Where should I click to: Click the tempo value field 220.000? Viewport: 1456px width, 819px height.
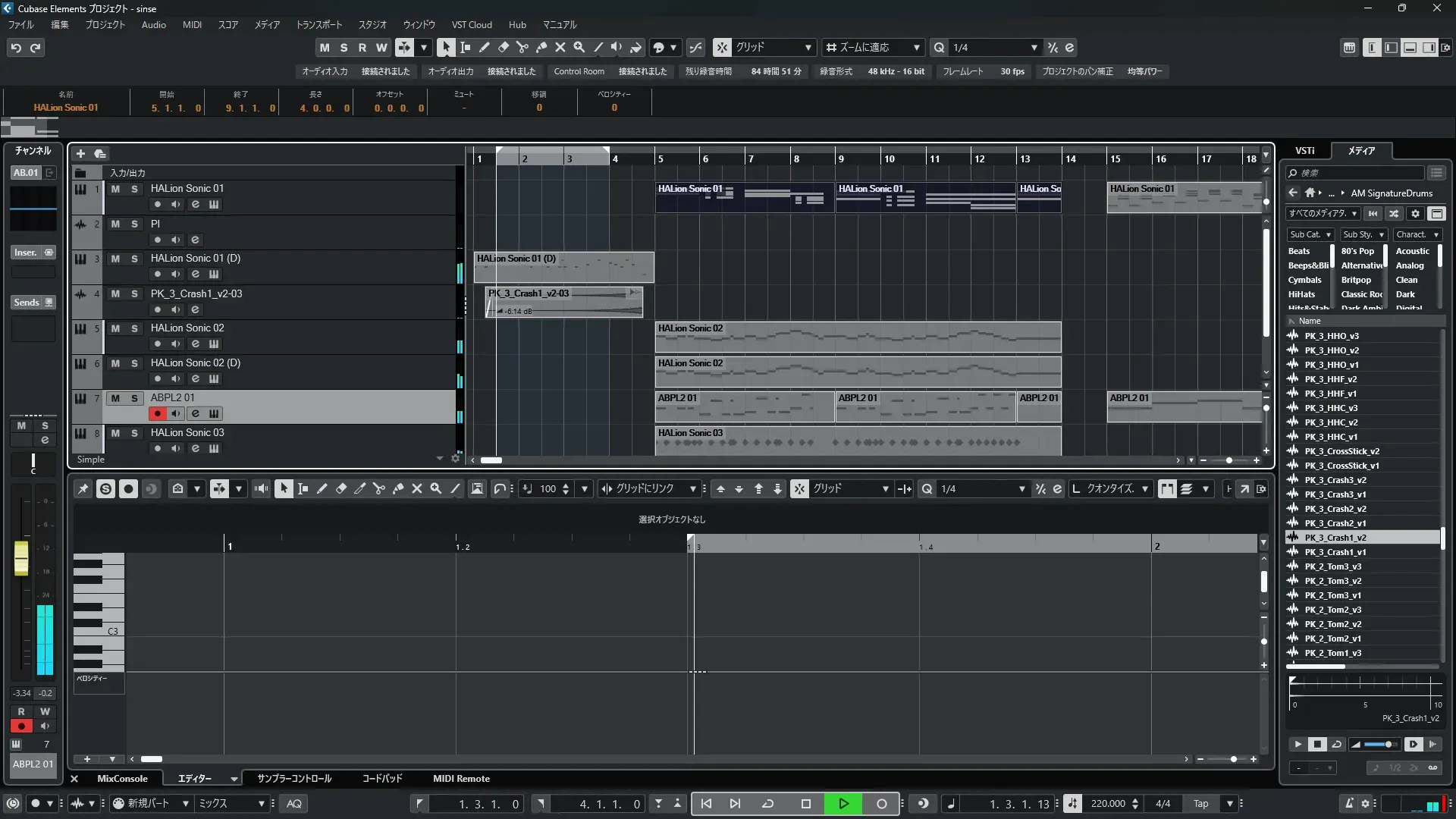click(x=1107, y=804)
